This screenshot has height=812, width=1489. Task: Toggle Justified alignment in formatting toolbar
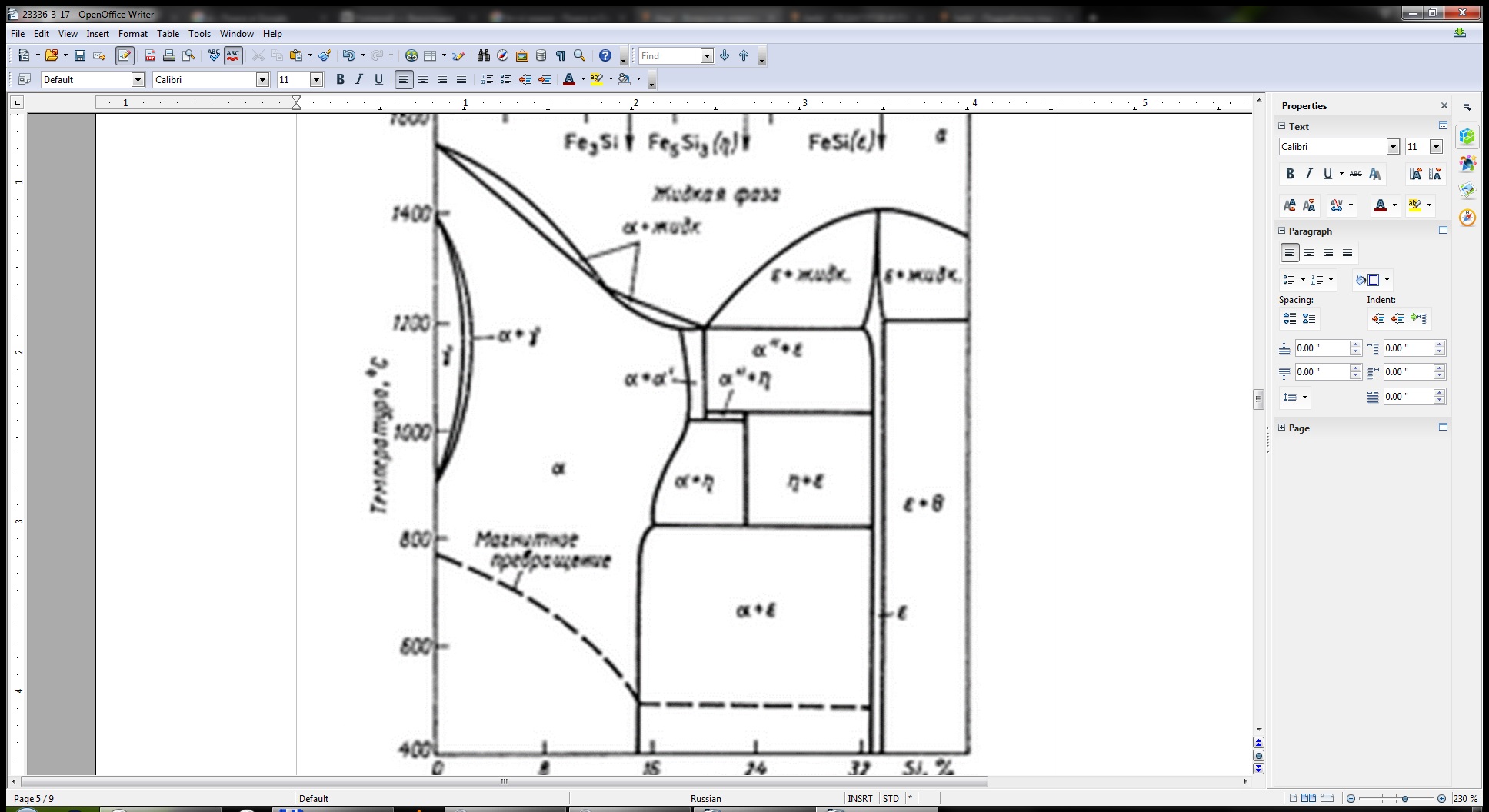click(461, 79)
